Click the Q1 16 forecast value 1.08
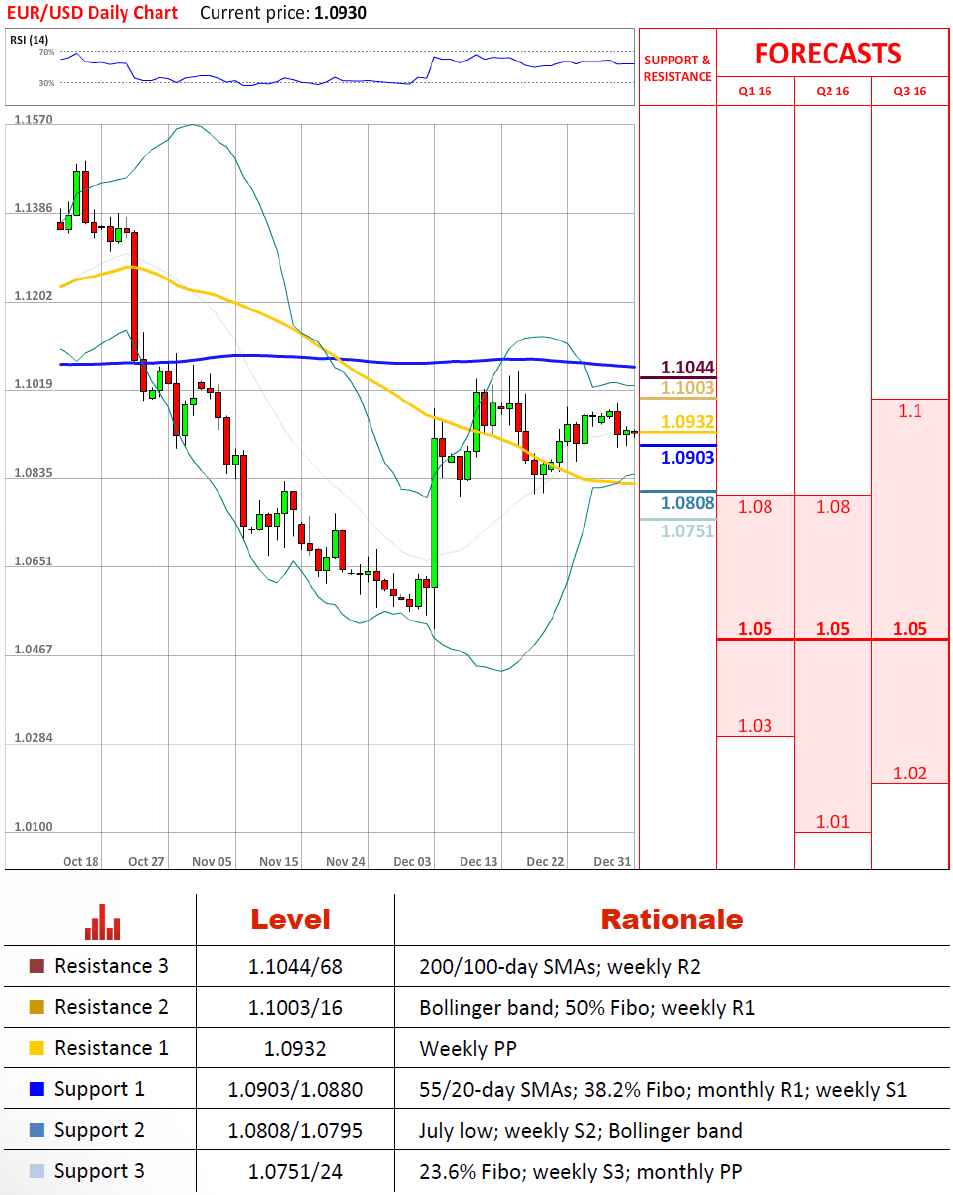 point(755,507)
